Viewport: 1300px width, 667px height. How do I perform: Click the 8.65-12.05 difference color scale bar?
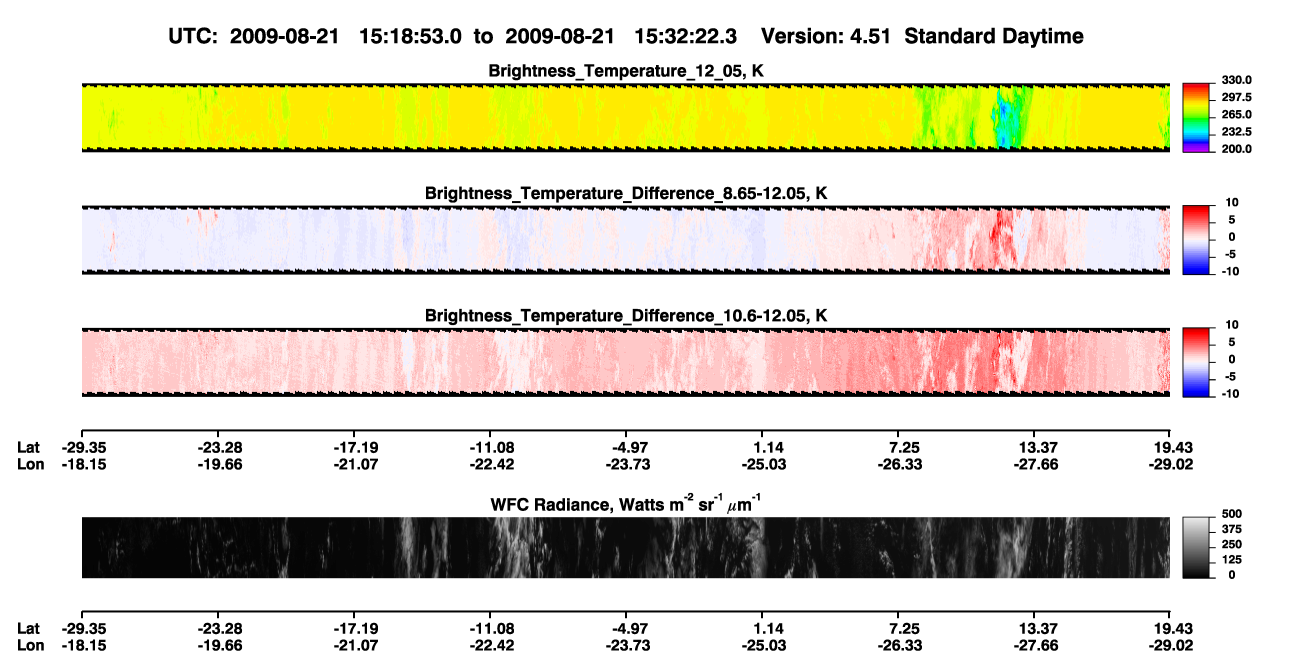click(1196, 238)
